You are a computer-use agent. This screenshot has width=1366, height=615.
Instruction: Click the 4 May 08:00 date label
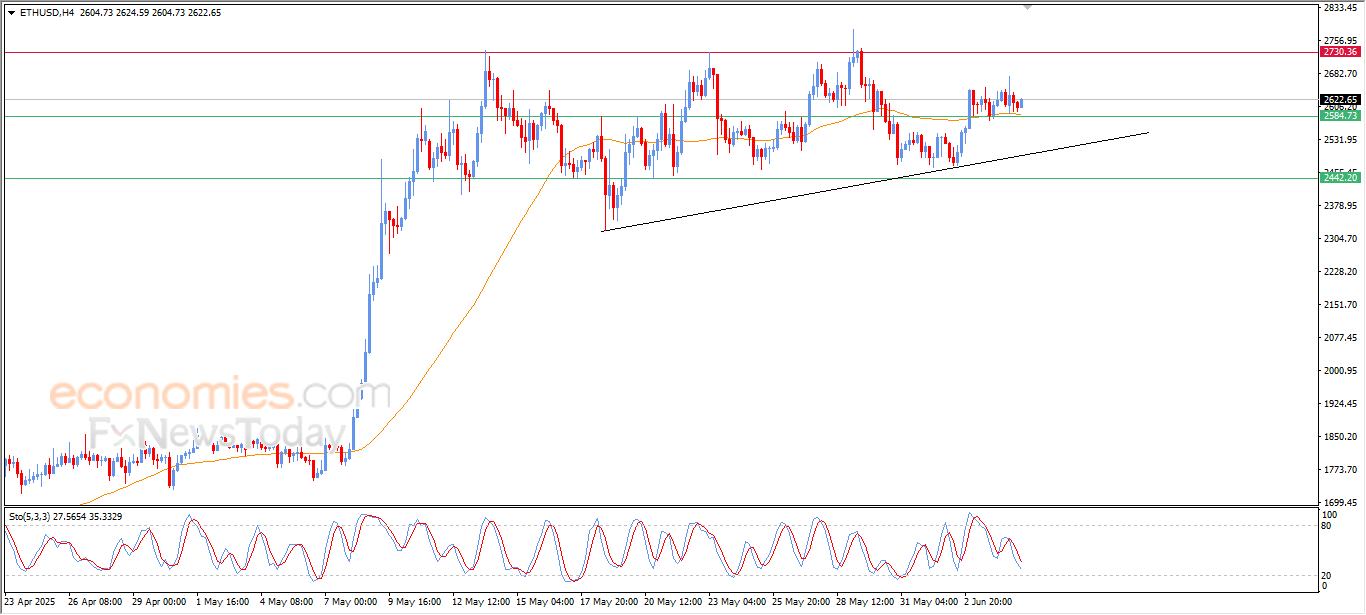(287, 603)
